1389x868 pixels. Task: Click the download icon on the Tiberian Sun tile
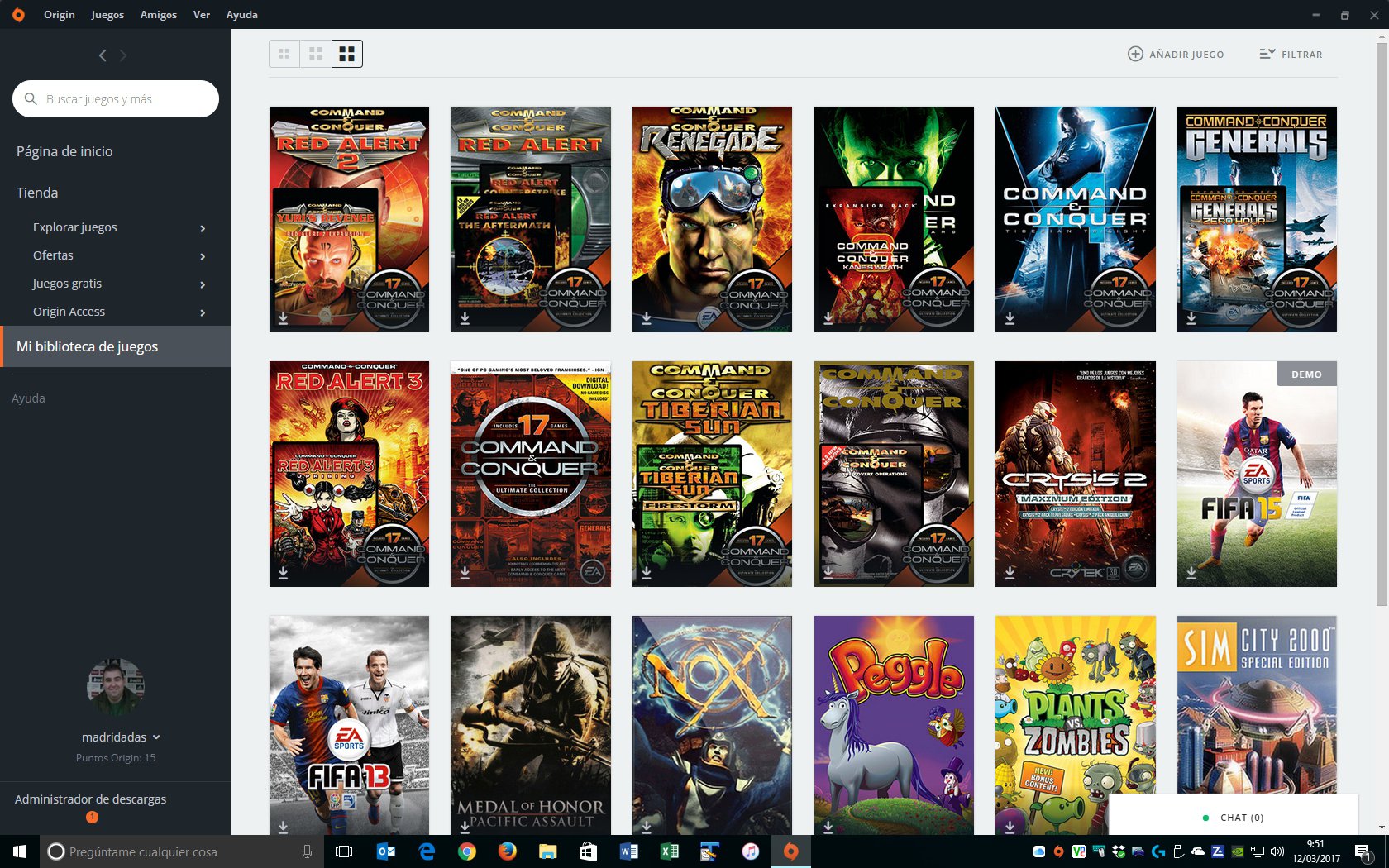click(647, 572)
